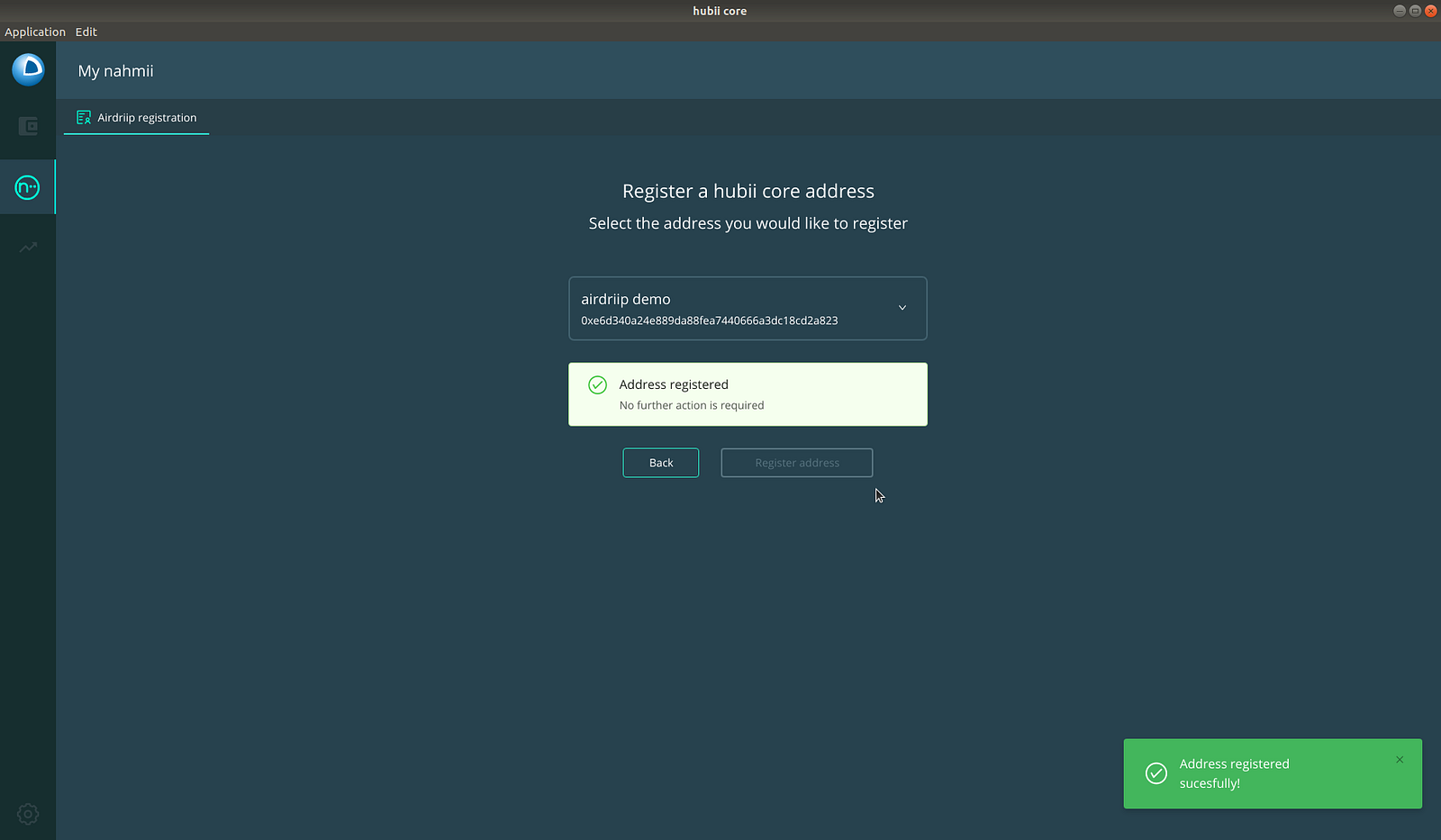Click the Airdriip registration tab icon
The width and height of the screenshot is (1441, 840).
(84, 118)
